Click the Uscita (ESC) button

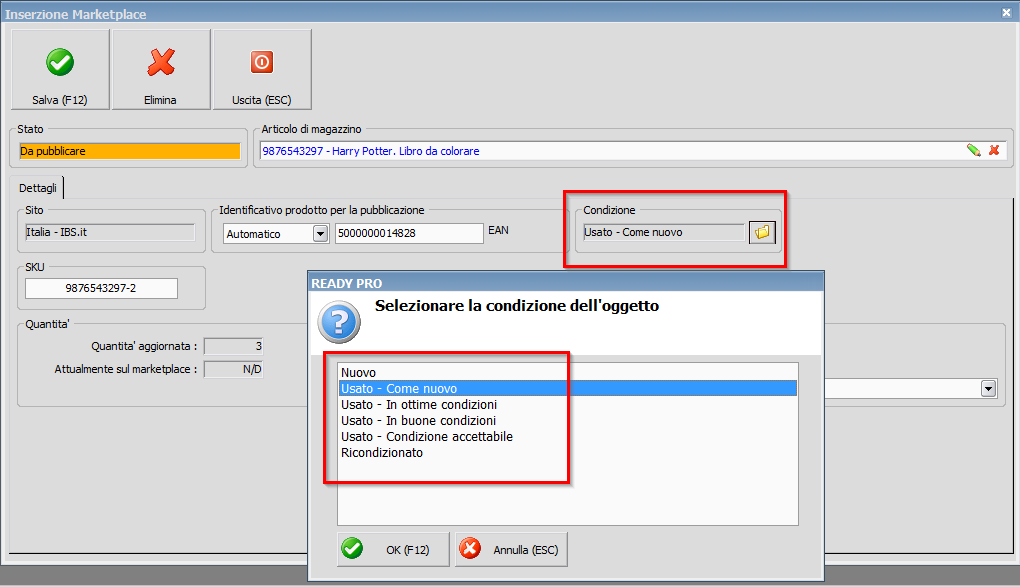pyautogui.click(x=262, y=69)
